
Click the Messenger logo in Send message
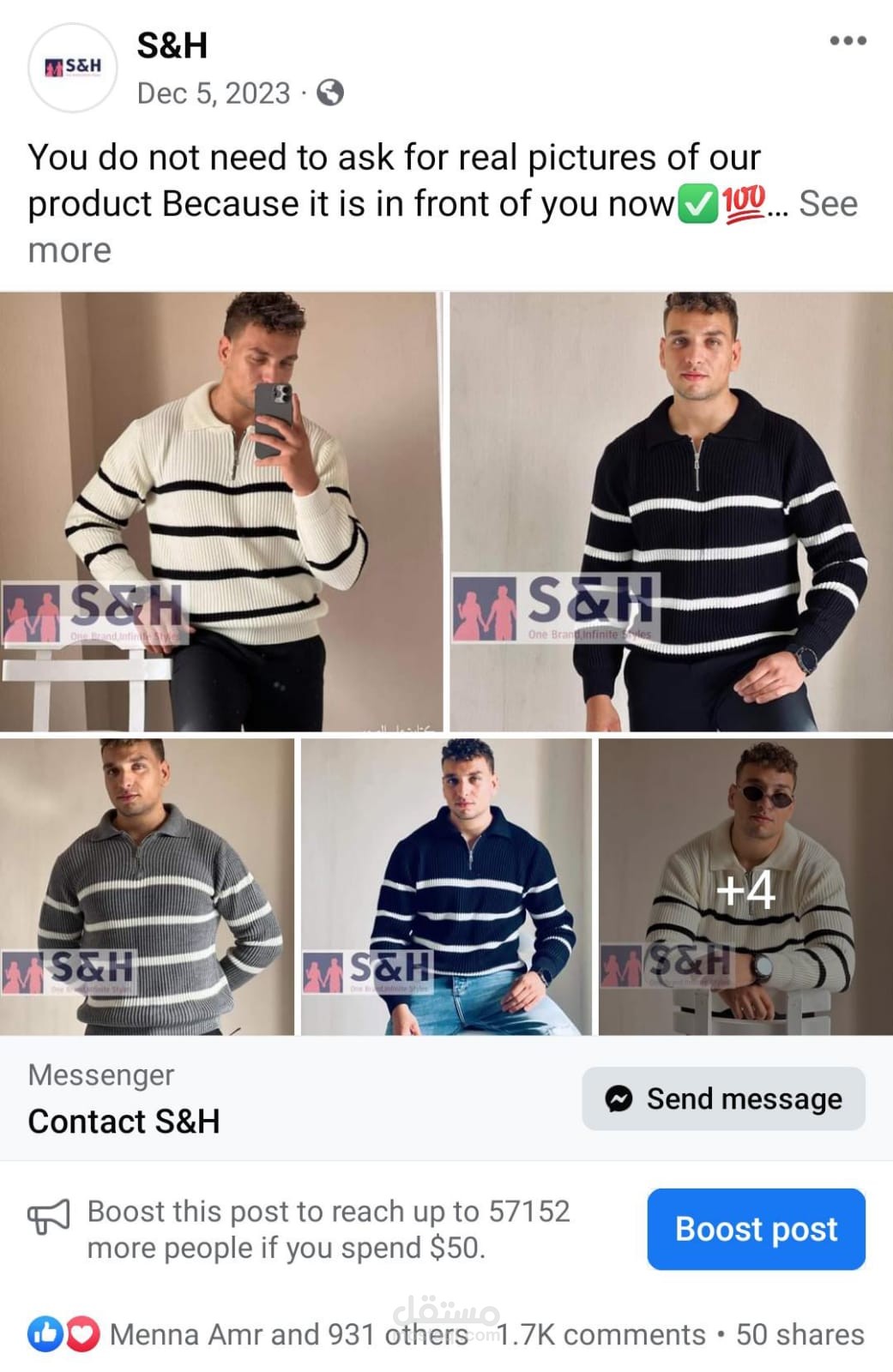tap(618, 1098)
